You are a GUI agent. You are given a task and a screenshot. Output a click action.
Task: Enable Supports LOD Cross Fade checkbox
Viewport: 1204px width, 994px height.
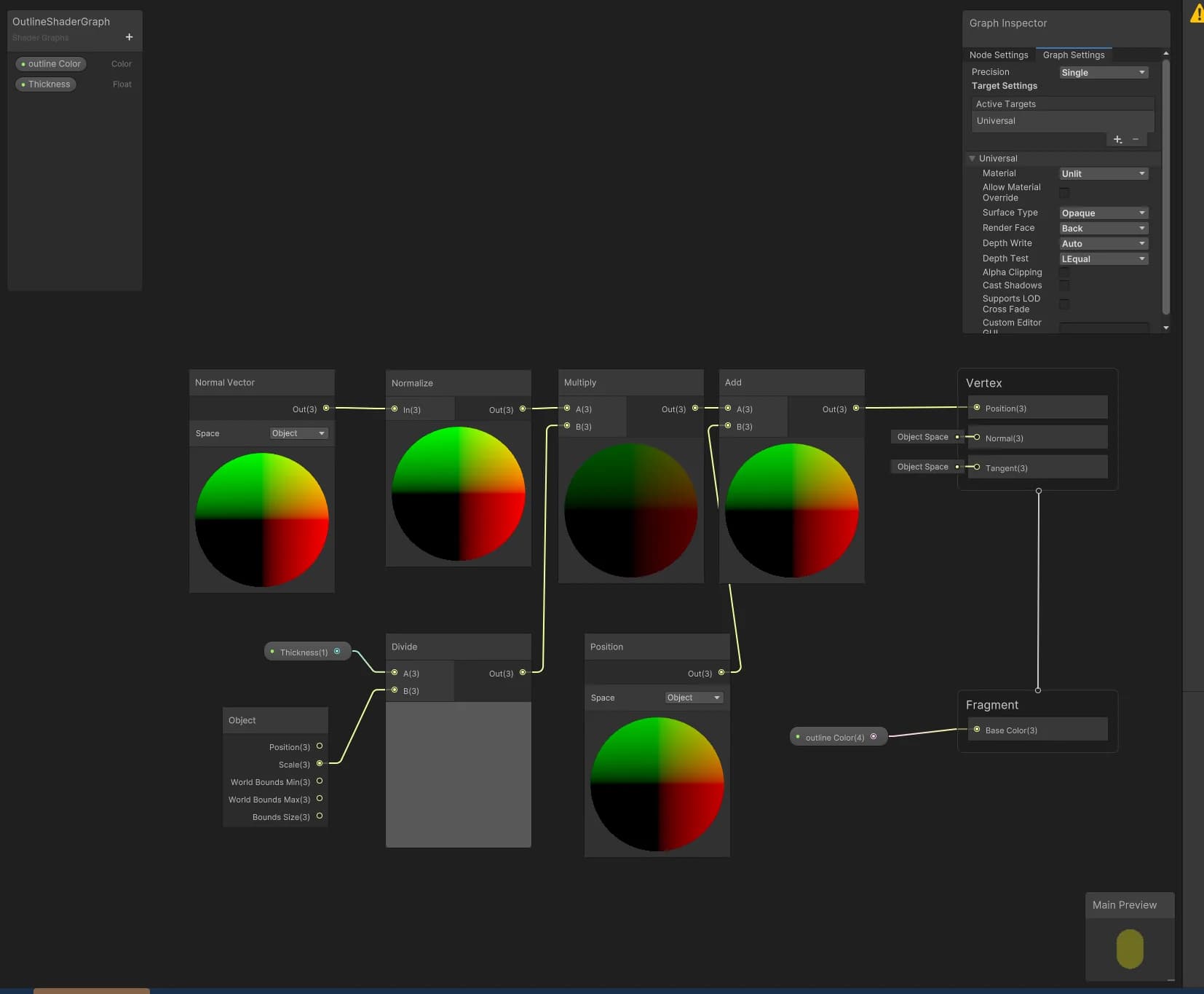pyautogui.click(x=1064, y=304)
